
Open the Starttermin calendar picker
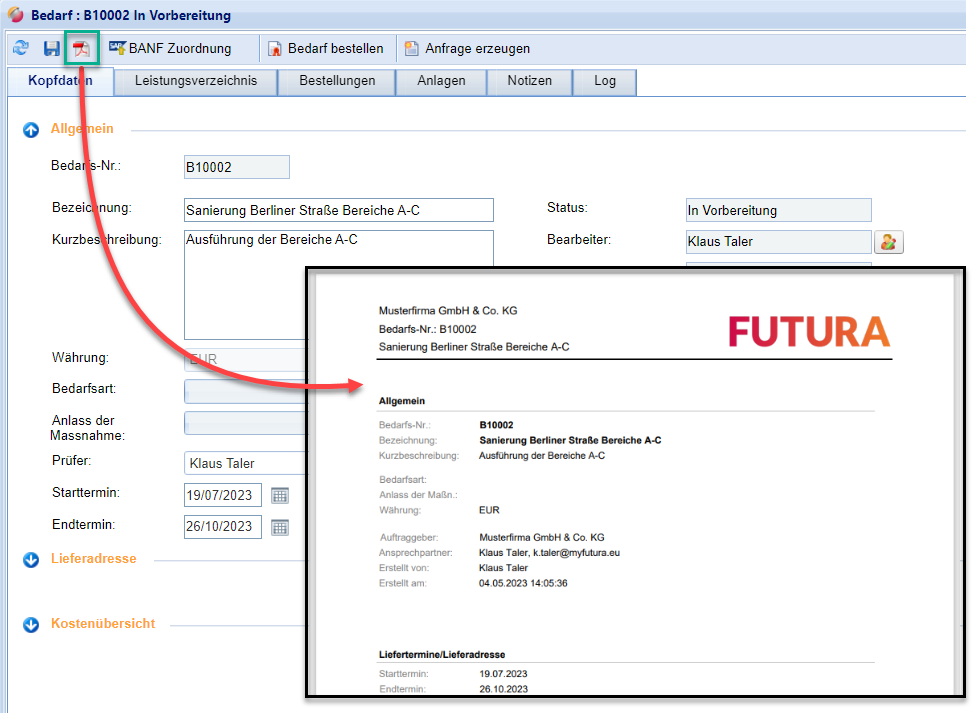[x=280, y=495]
